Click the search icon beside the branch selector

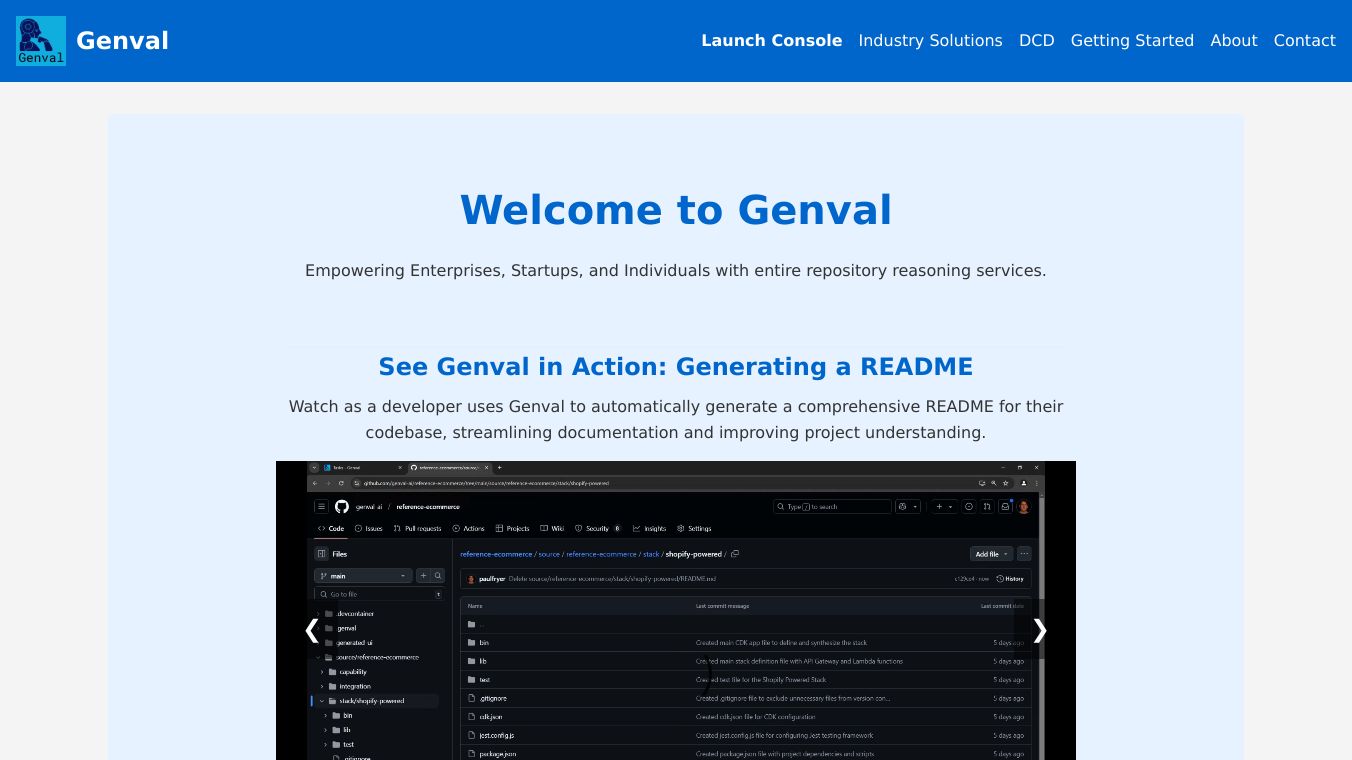438,576
